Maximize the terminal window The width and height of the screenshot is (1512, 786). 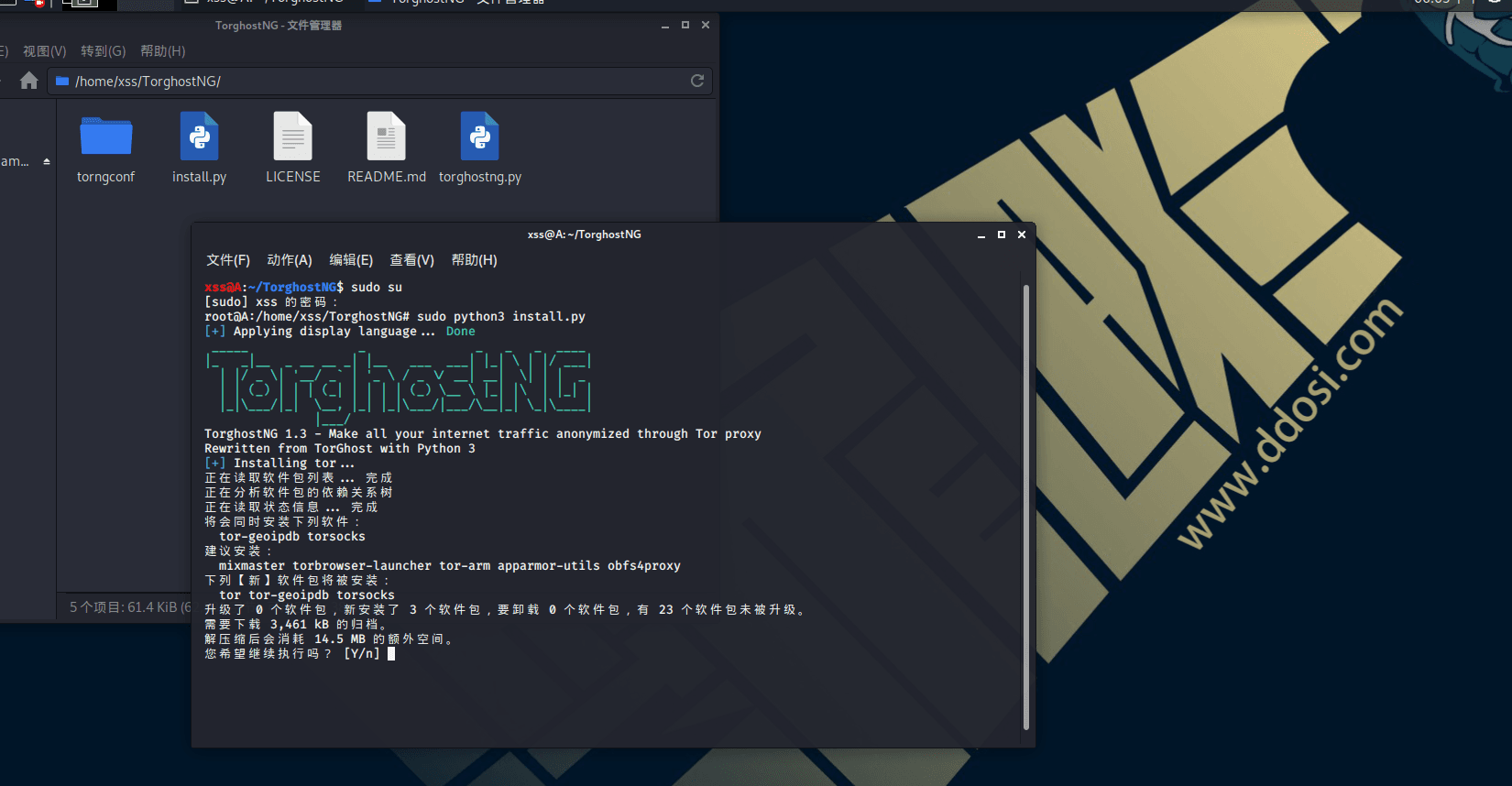(x=1002, y=235)
